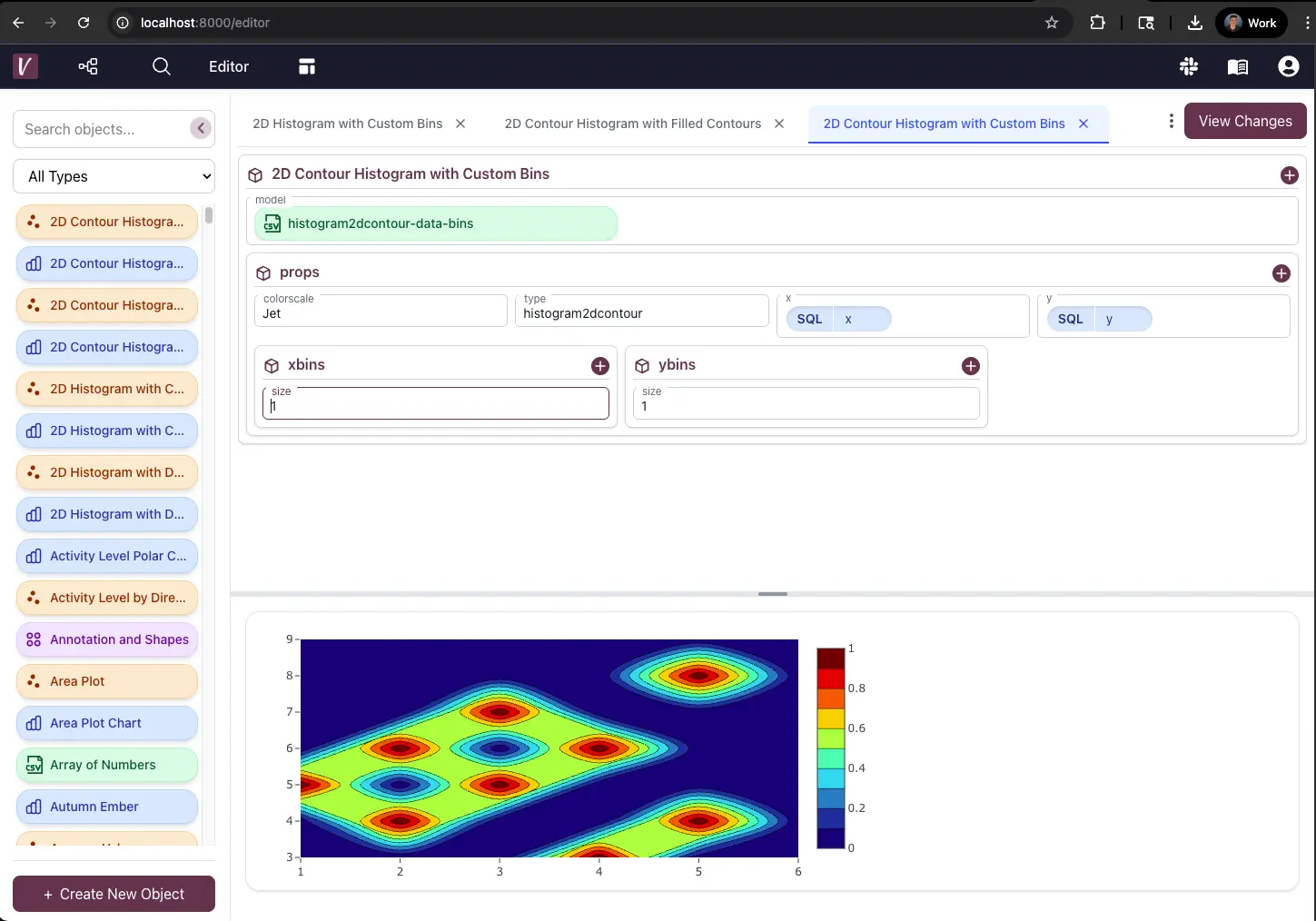The width and height of the screenshot is (1316, 921).
Task: Open the user account profile icon
Action: (1288, 66)
